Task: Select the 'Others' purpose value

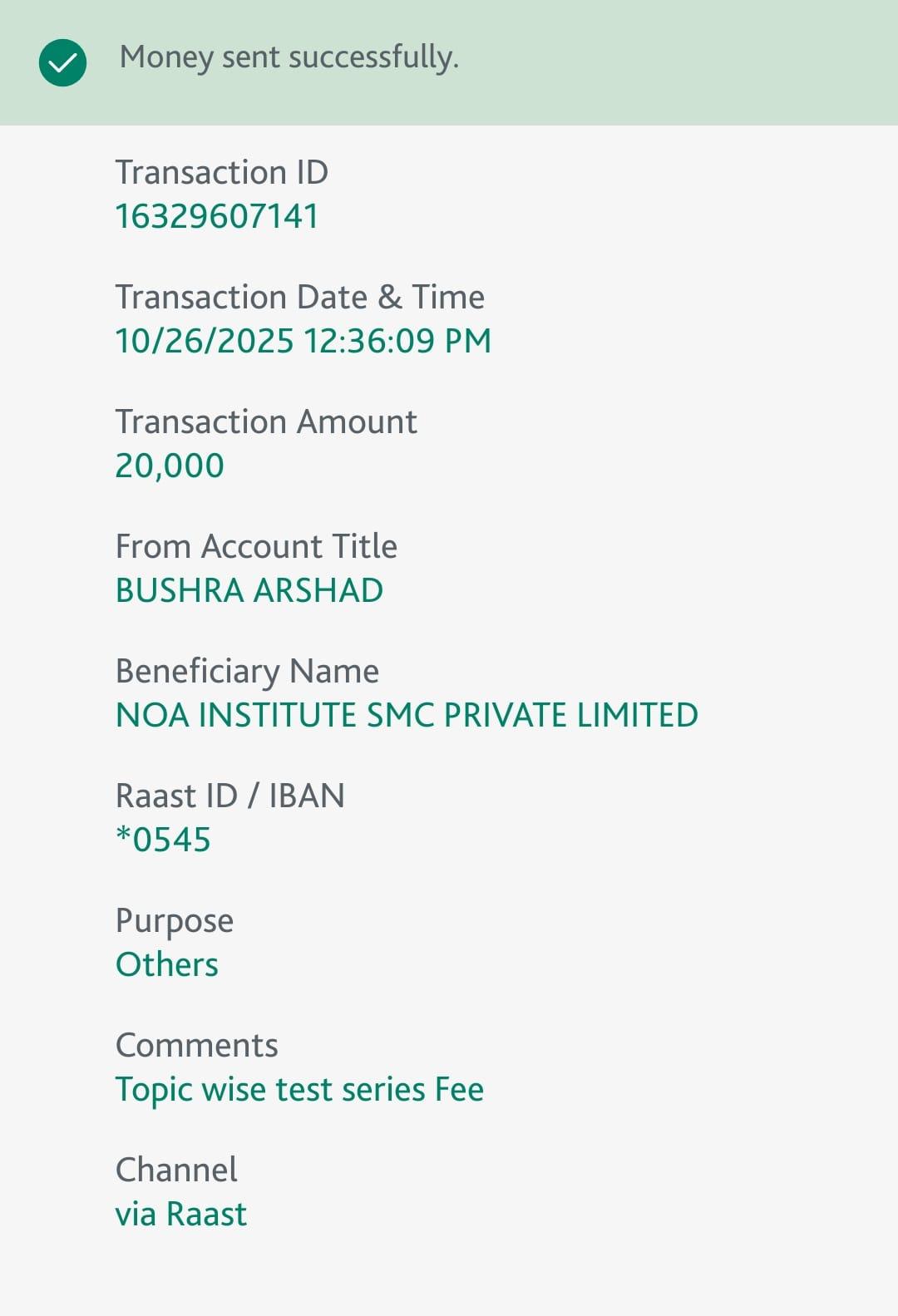Action: pyautogui.click(x=166, y=964)
